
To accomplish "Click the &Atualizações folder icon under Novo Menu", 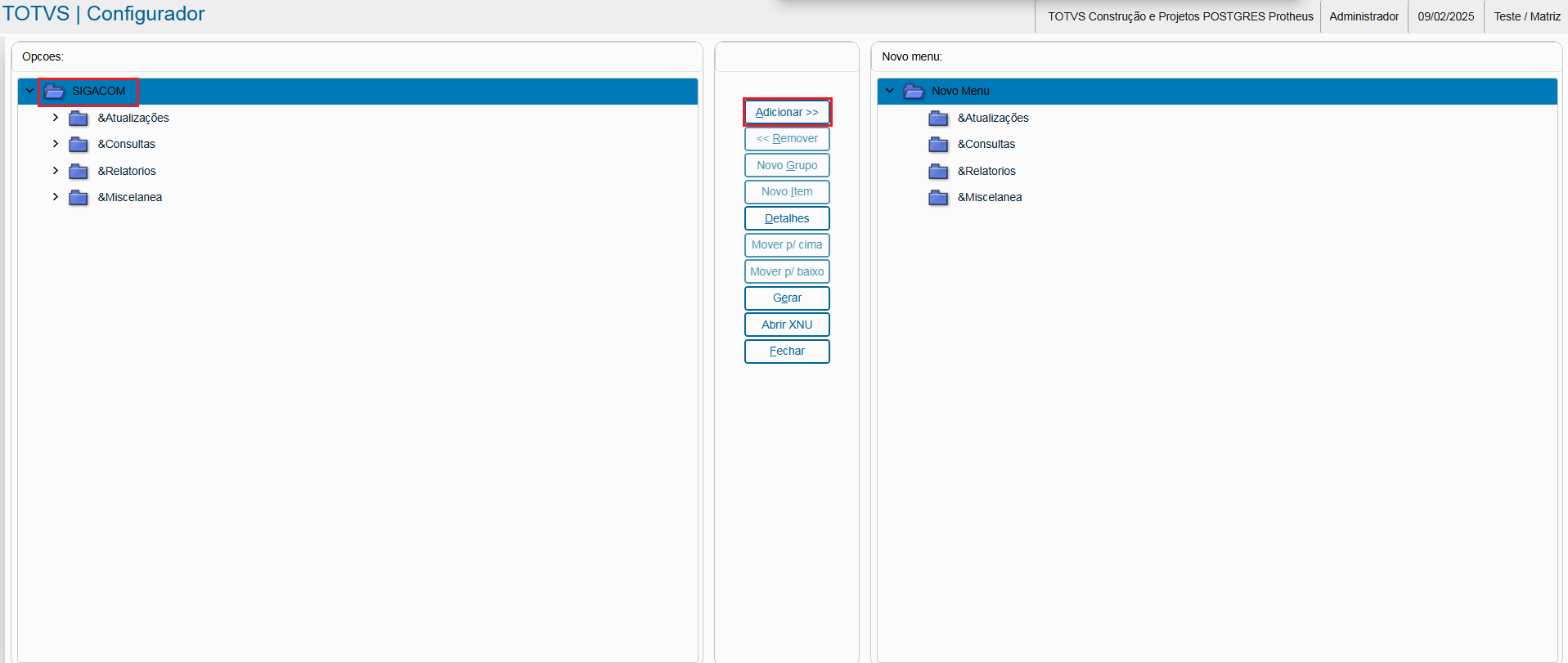I will click(x=938, y=118).
